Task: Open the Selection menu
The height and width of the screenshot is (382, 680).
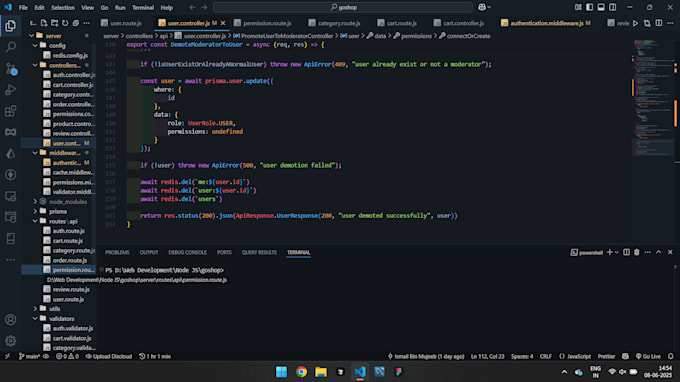Action: point(62,7)
